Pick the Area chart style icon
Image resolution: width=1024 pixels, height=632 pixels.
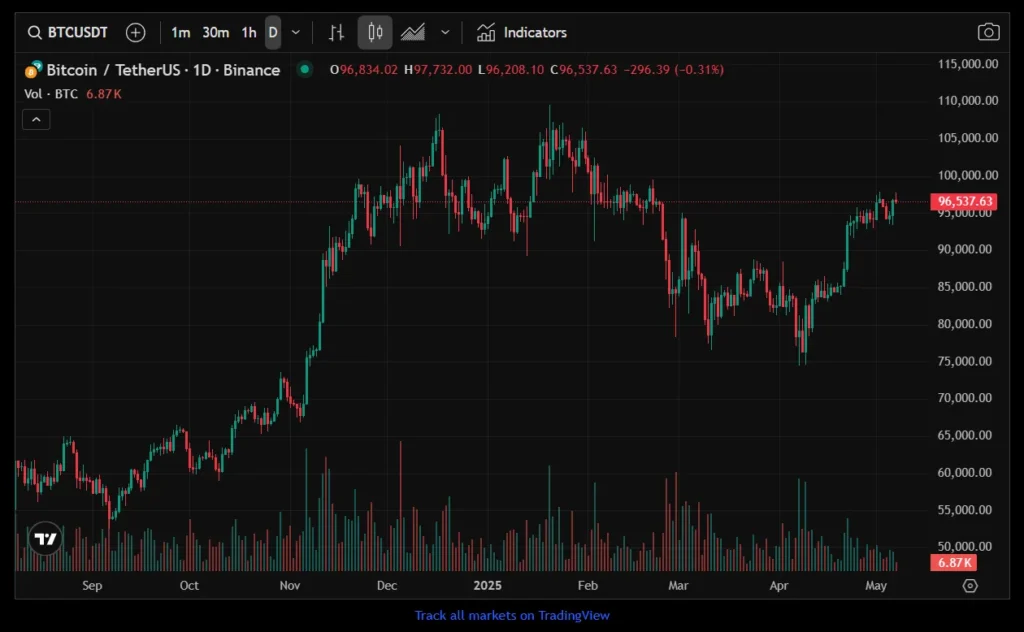[413, 32]
